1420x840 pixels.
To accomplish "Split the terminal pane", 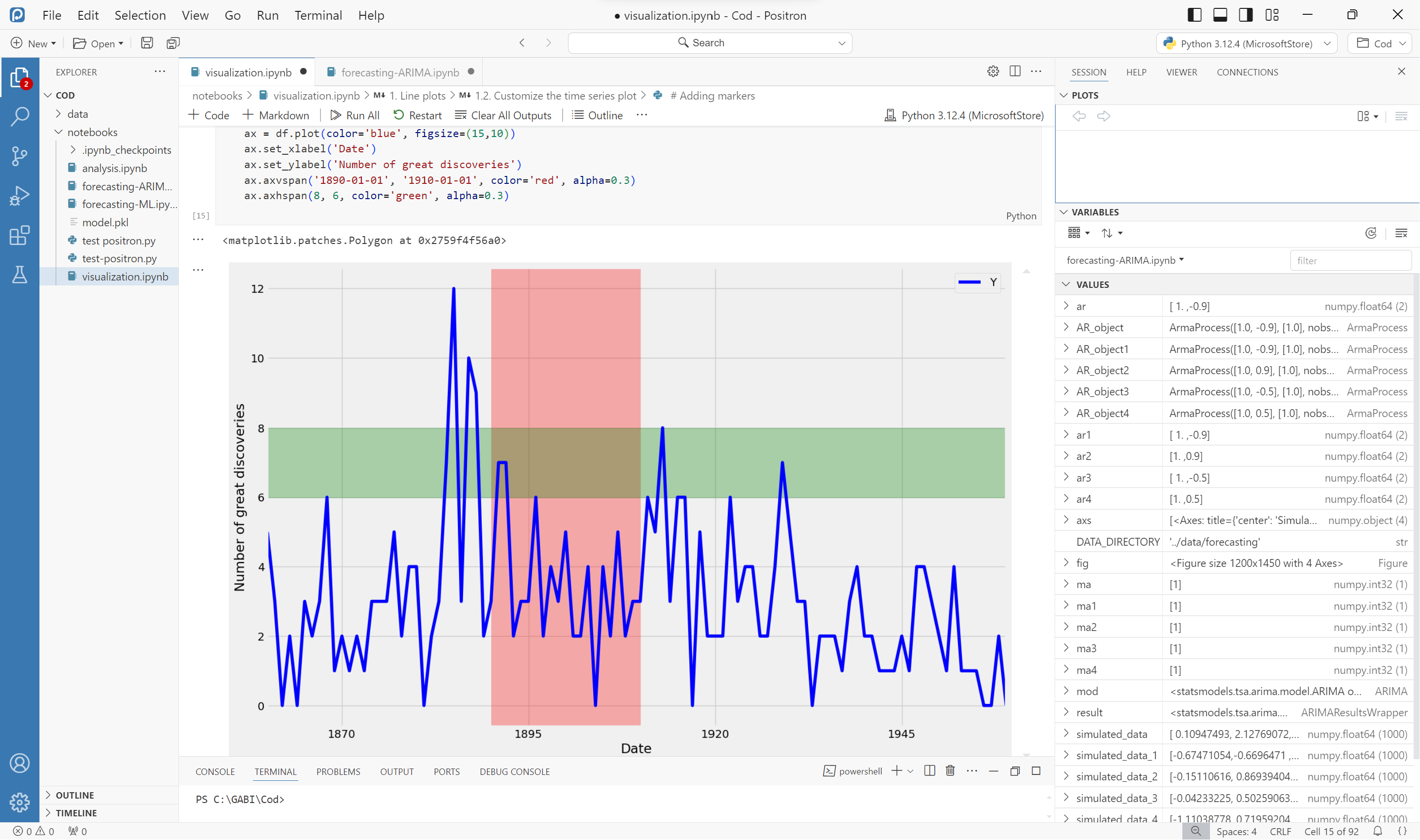I will tap(929, 771).
